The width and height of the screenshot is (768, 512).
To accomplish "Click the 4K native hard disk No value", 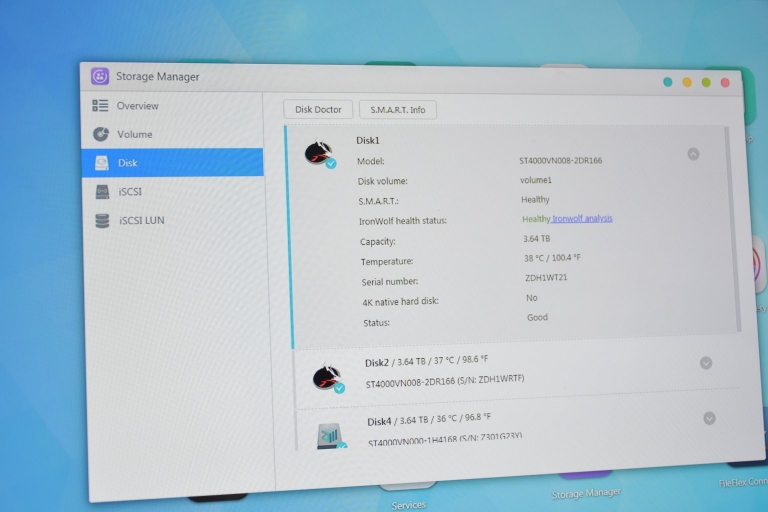I will [x=532, y=297].
